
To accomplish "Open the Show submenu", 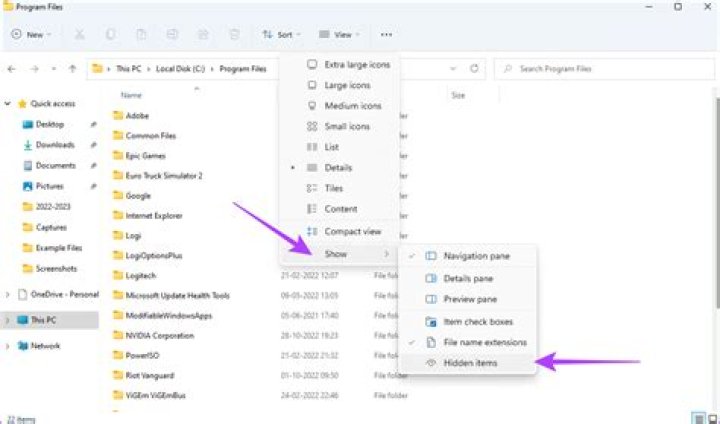I will (x=339, y=254).
